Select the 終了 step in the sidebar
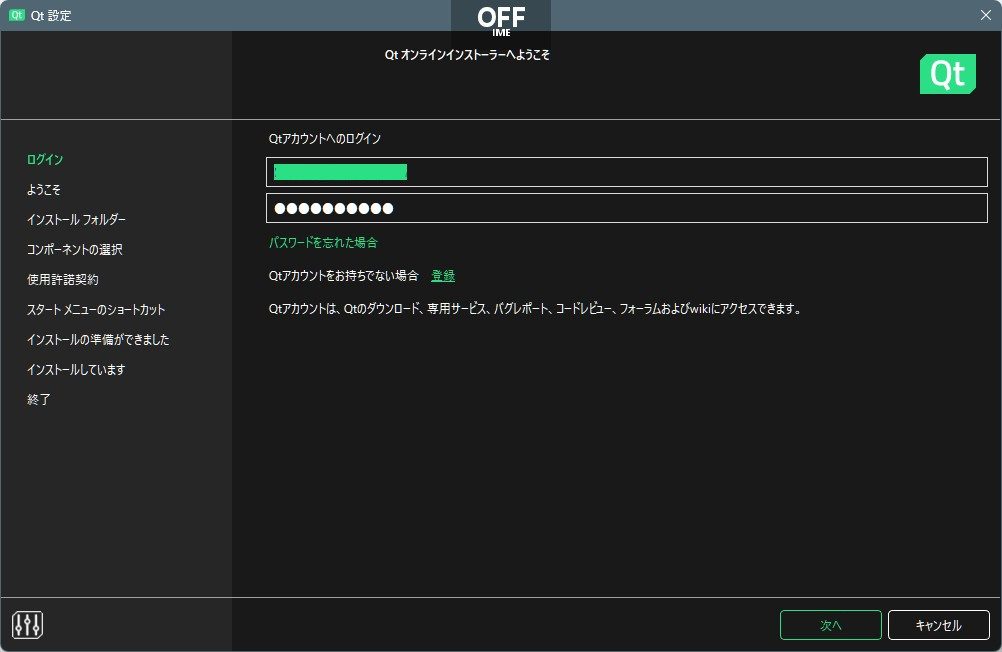This screenshot has width=1002, height=652. [x=38, y=400]
